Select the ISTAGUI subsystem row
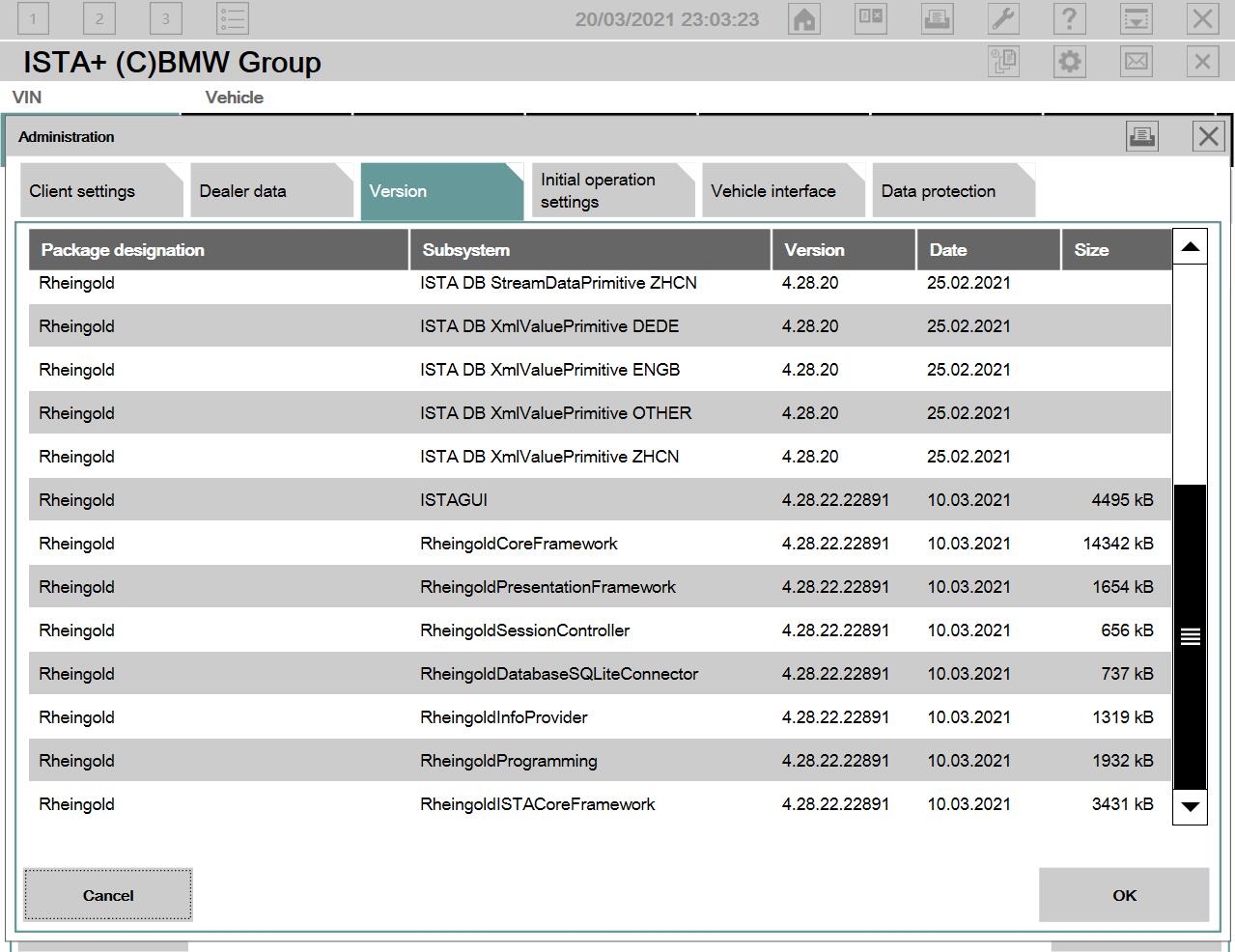The height and width of the screenshot is (952, 1235). tap(600, 500)
